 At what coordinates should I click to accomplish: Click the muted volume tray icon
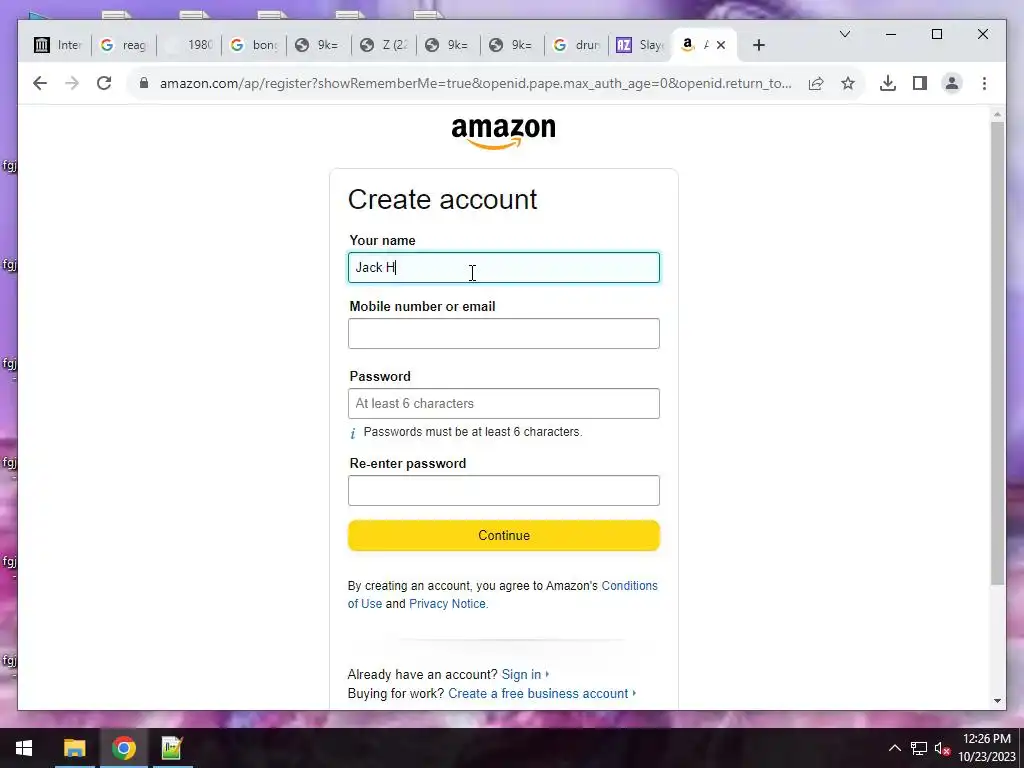point(942,748)
